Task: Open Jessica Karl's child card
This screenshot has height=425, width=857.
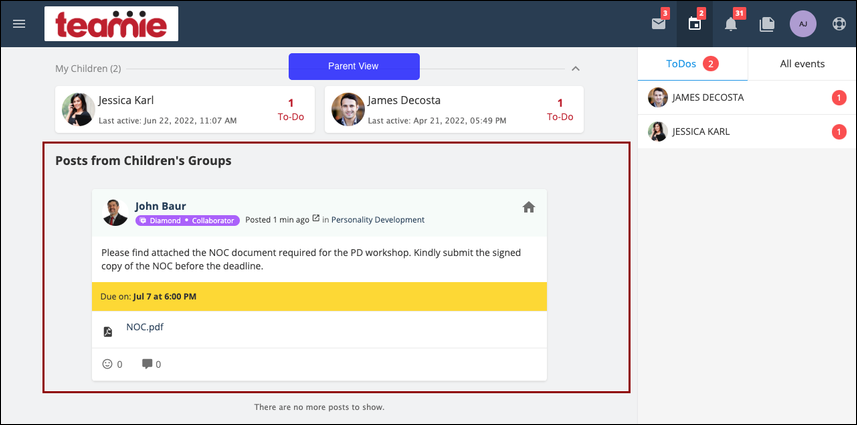Action: click(x=185, y=109)
